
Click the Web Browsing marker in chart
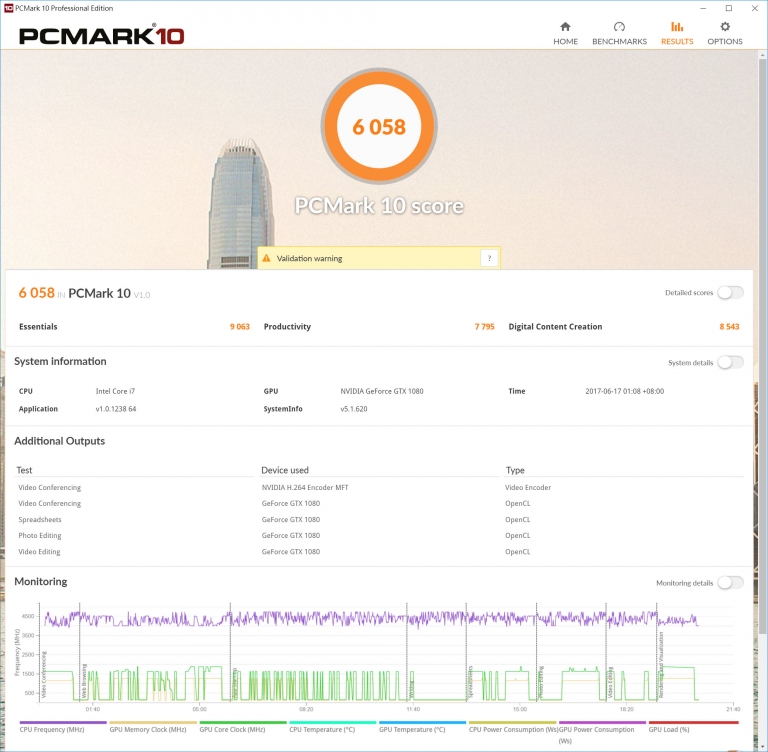(x=84, y=681)
